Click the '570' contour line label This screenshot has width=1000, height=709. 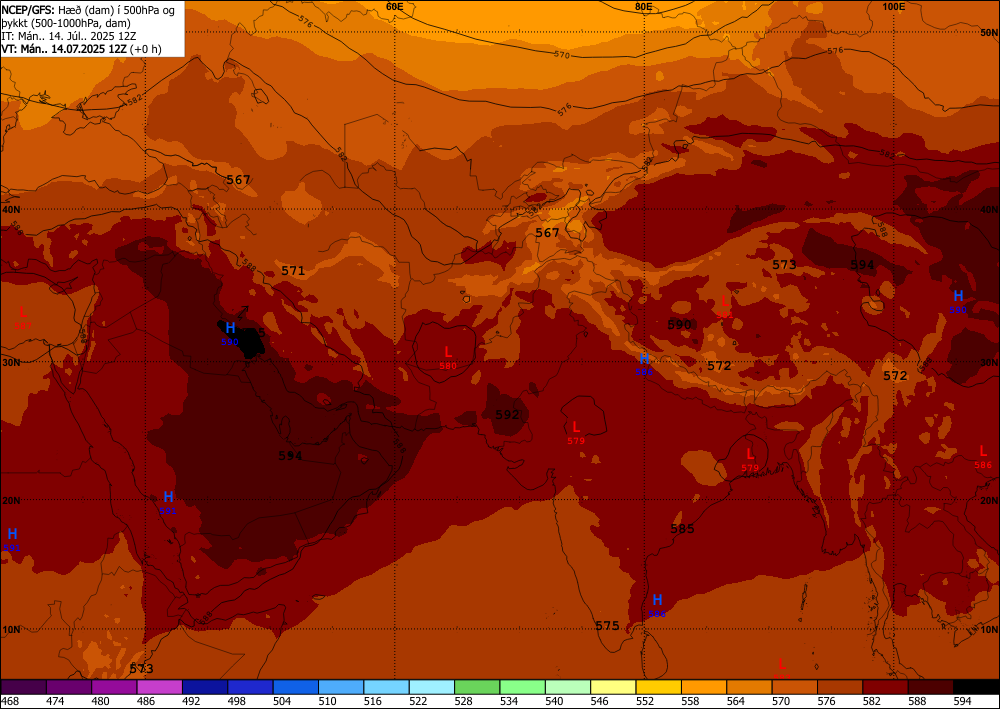coord(561,55)
